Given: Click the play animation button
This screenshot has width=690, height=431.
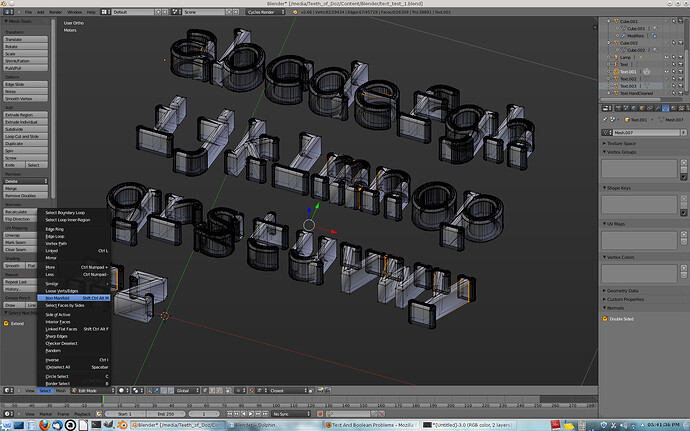Looking at the screenshot, I should coord(251,414).
